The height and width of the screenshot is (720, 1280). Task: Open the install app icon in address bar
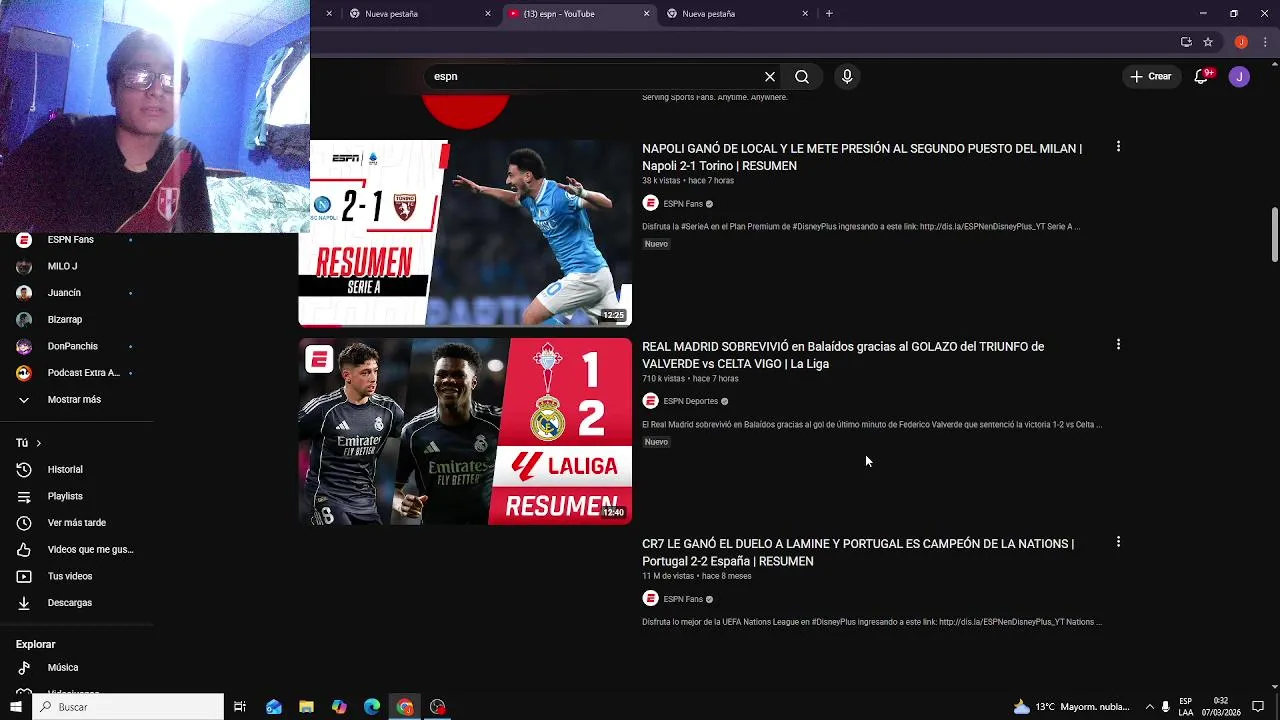[1186, 42]
